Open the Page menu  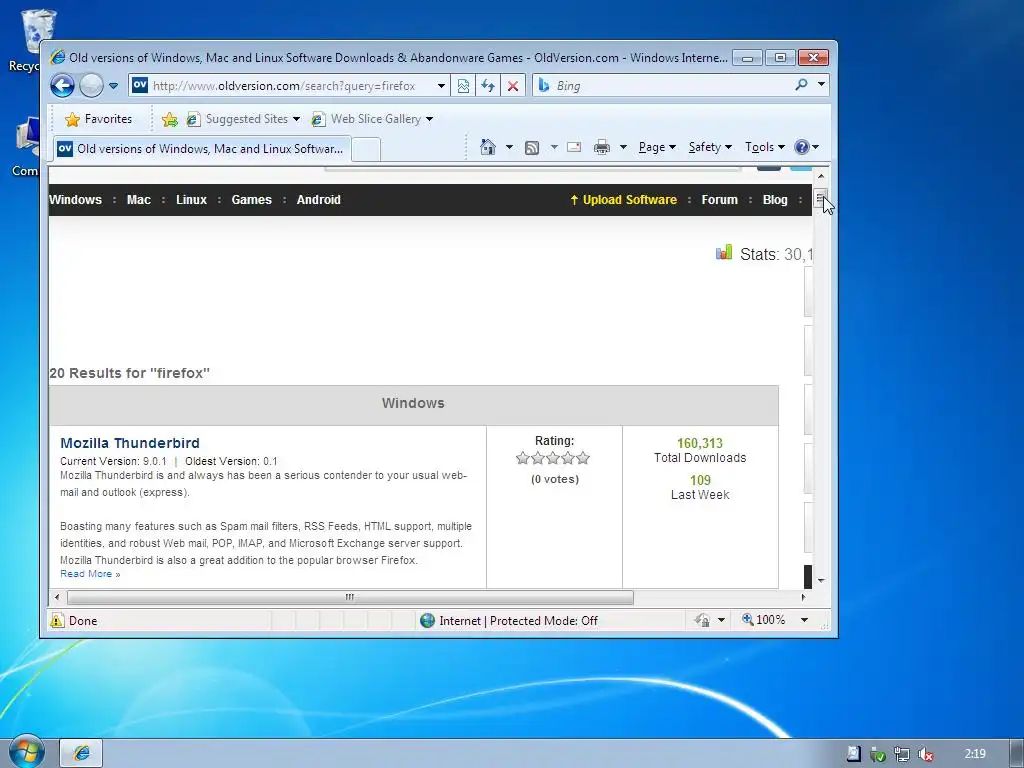click(657, 147)
